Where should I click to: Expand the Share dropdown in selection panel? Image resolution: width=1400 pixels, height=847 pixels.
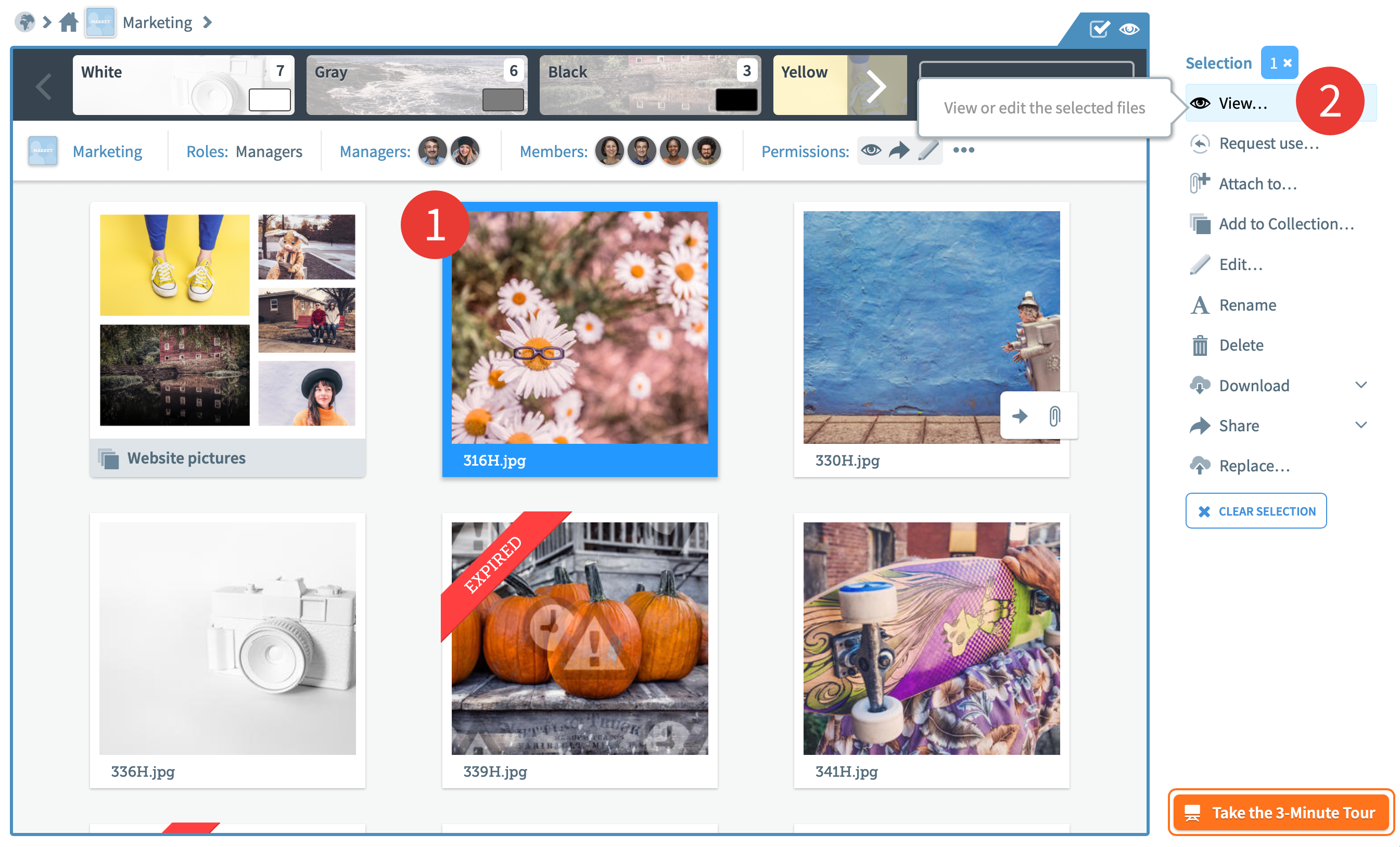(1362, 424)
